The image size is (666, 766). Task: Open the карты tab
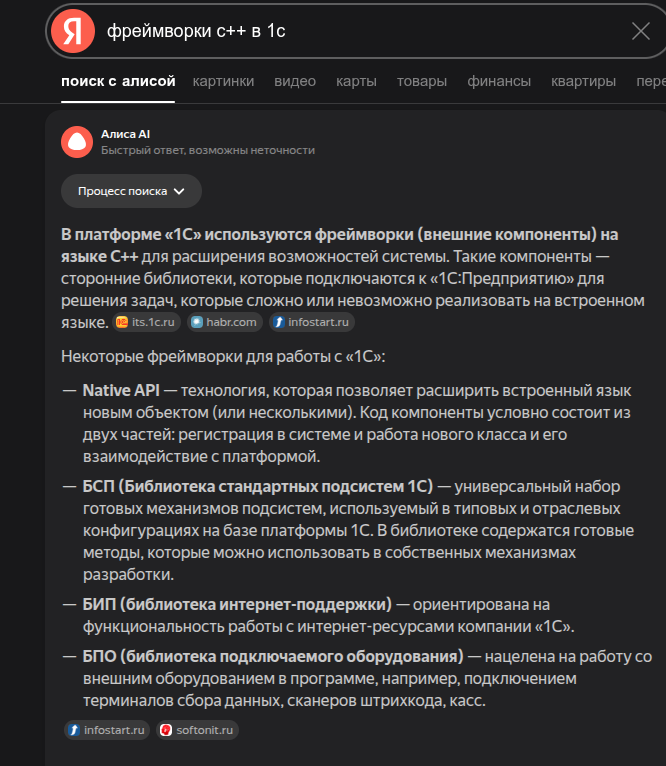[356, 81]
